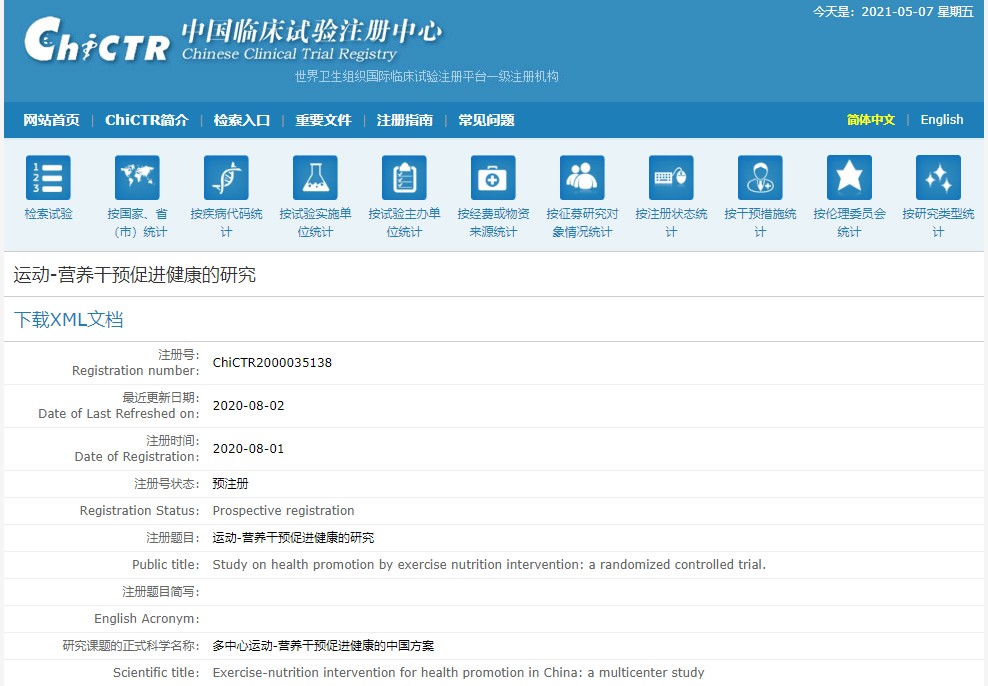Click the Registration number: field label
Image resolution: width=988 pixels, height=686 pixels.
click(135, 370)
